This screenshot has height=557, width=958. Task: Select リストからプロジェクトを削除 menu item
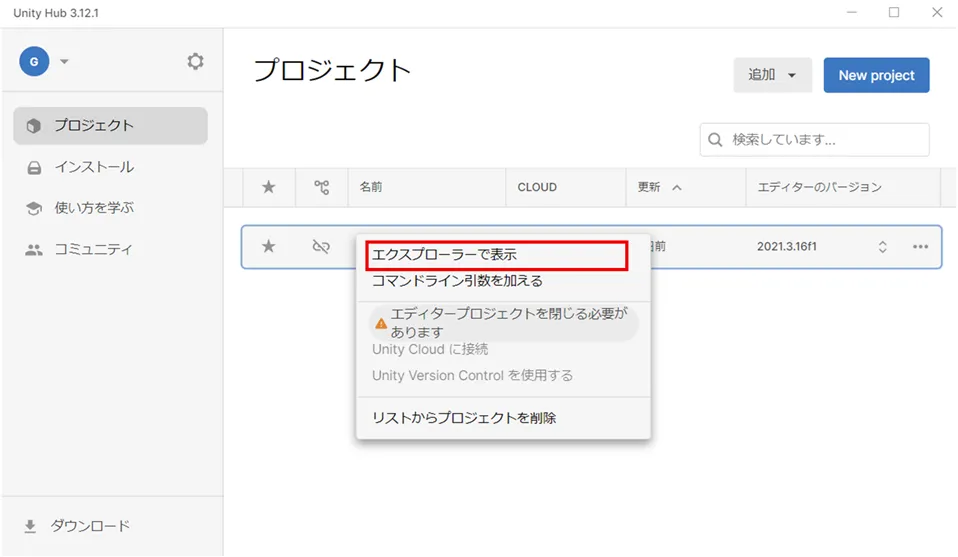(464, 418)
